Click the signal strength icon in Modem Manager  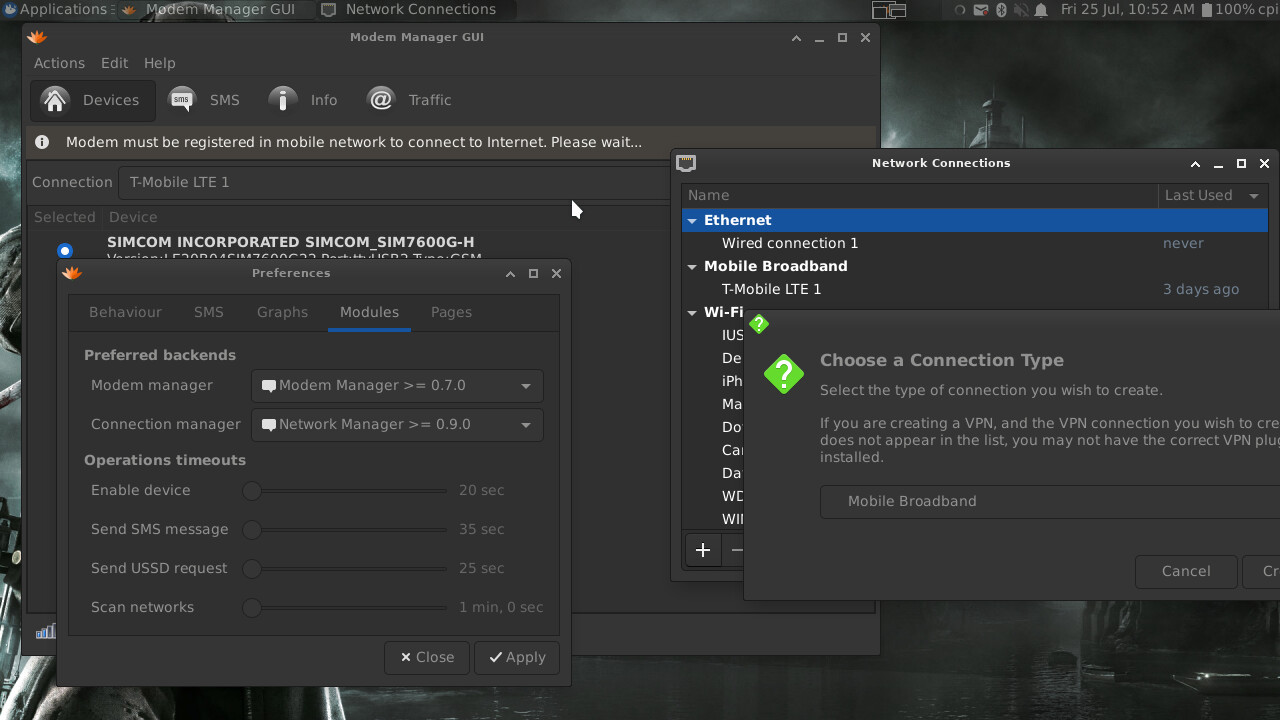point(46,631)
